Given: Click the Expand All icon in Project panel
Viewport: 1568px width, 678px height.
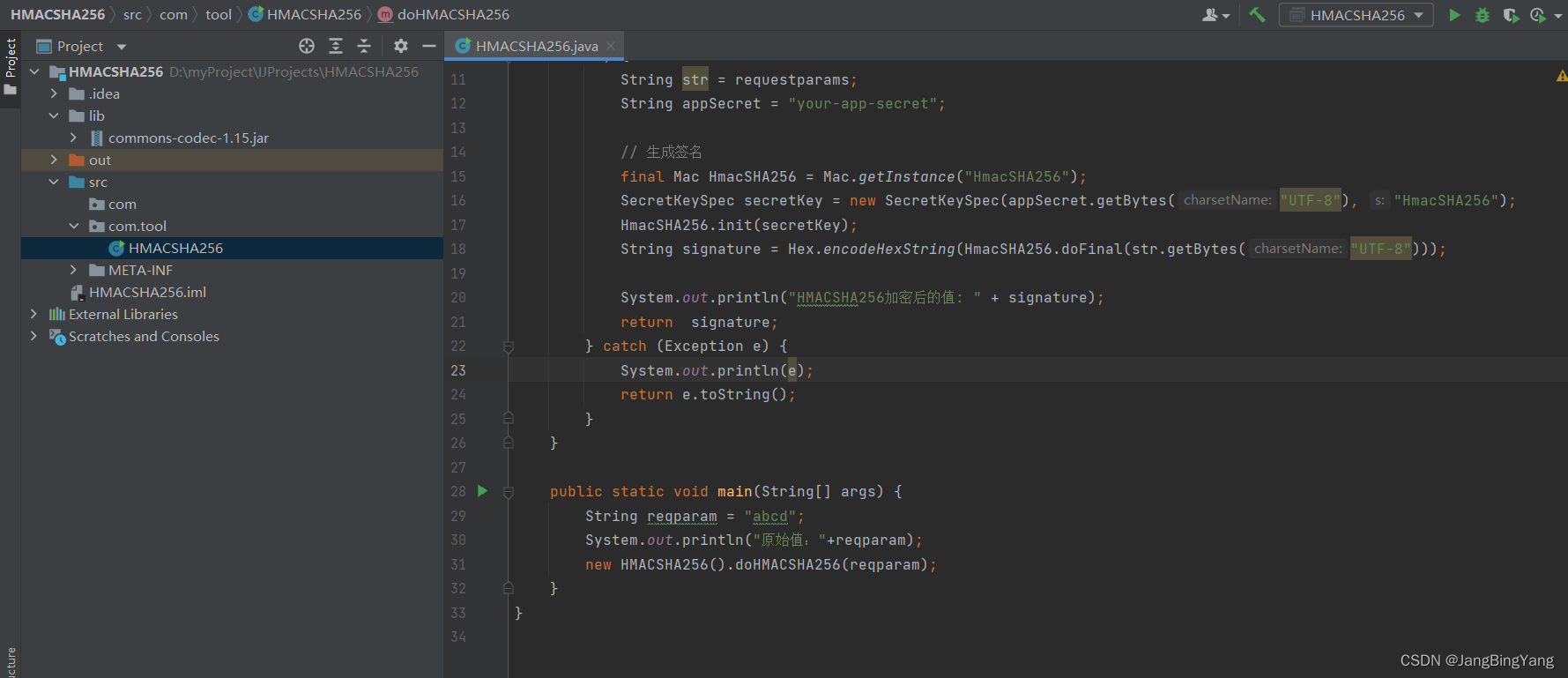Looking at the screenshot, I should (336, 46).
